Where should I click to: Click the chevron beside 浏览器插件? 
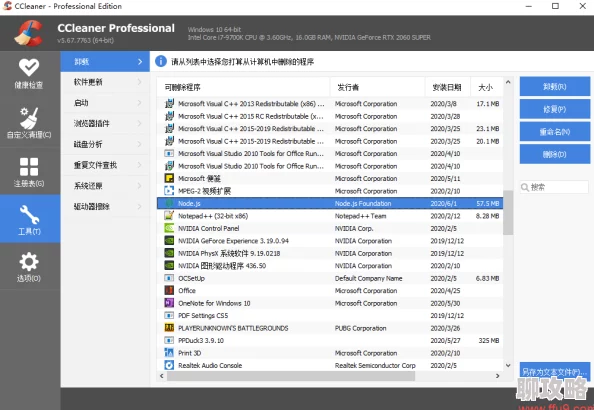[139, 124]
